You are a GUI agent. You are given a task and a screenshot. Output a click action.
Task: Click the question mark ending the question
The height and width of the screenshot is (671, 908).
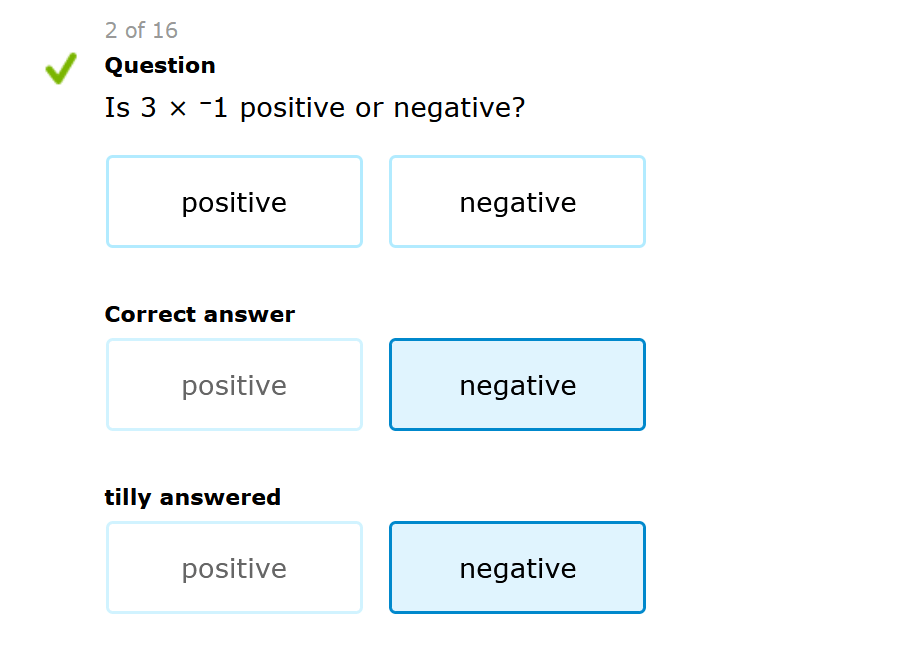[518, 108]
